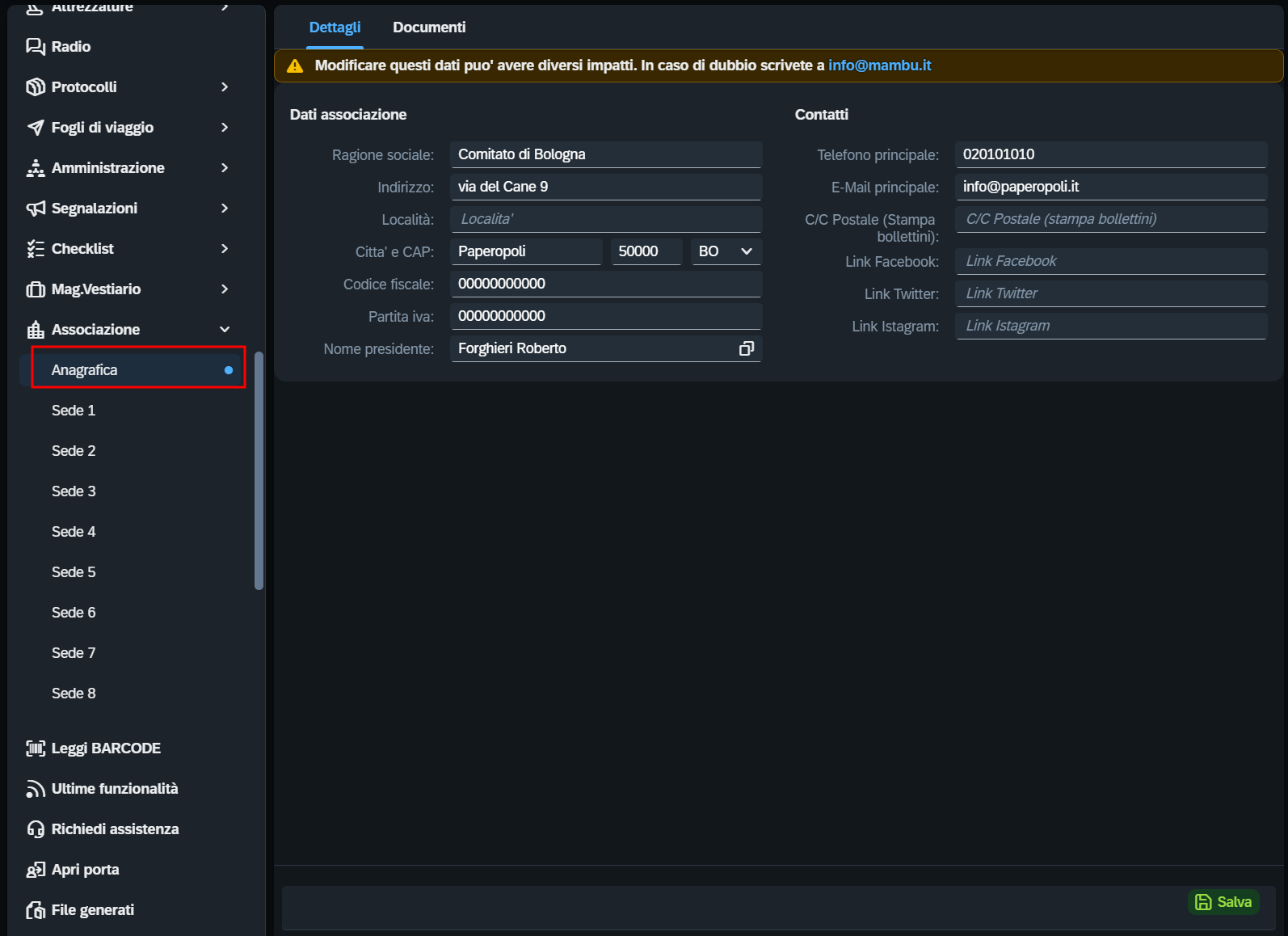Screen dimensions: 1288x936
Task: Click the warning triangle icon in banner
Action: pos(295,65)
